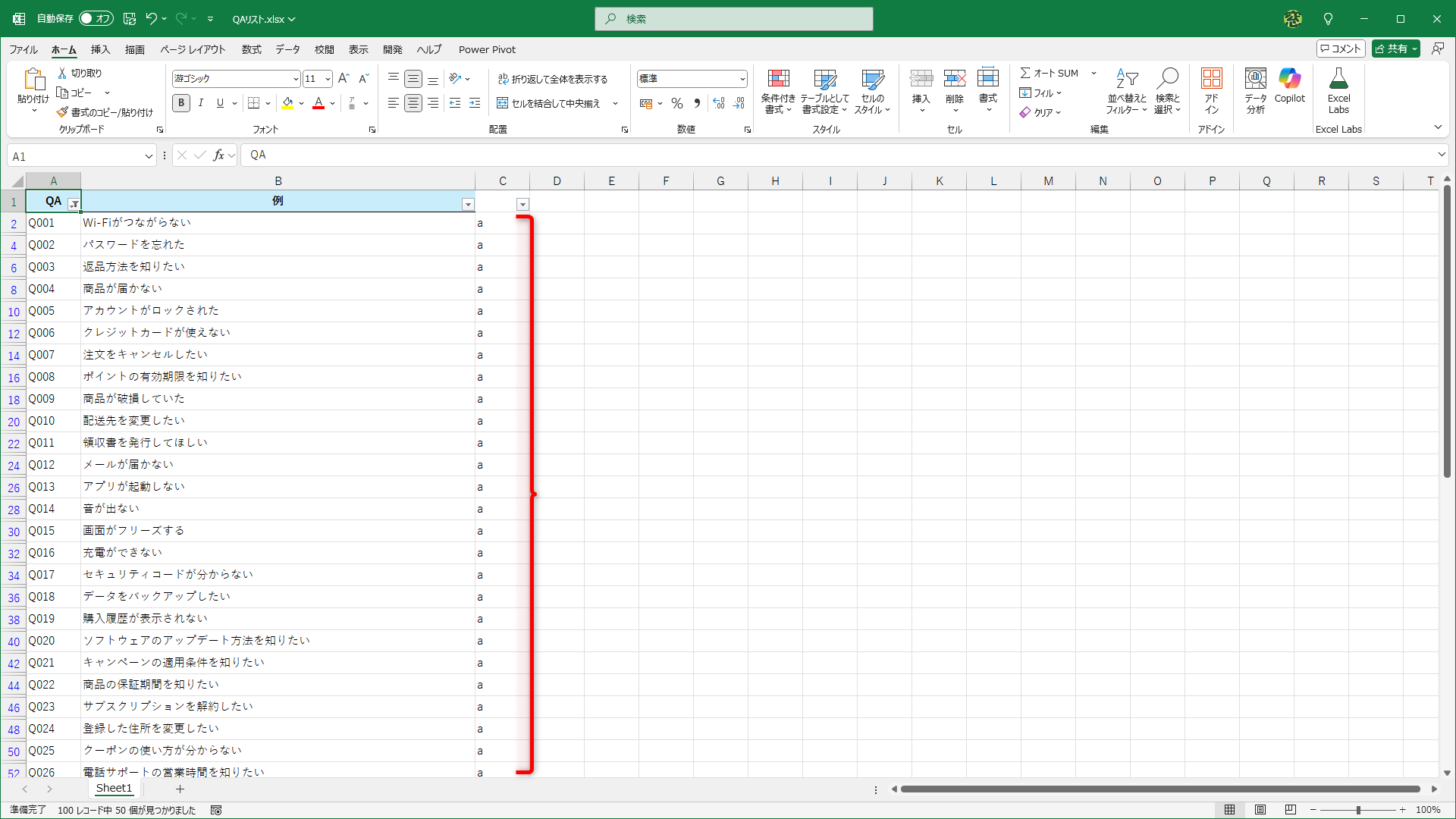Toggle the AutoSave switch
Viewport: 1456px width, 819px height.
[x=96, y=18]
